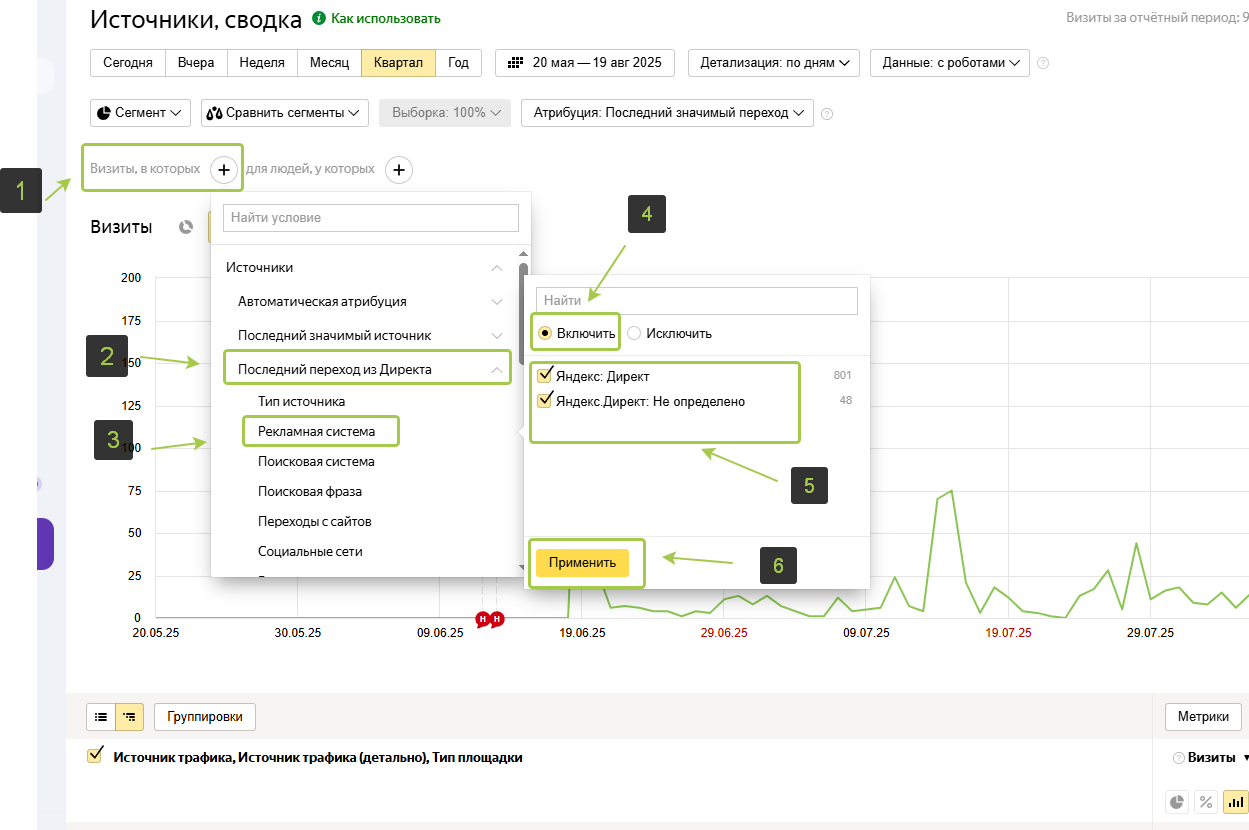Open the calendar icon of the date range
Screen dimensions: 1249x830
point(516,62)
